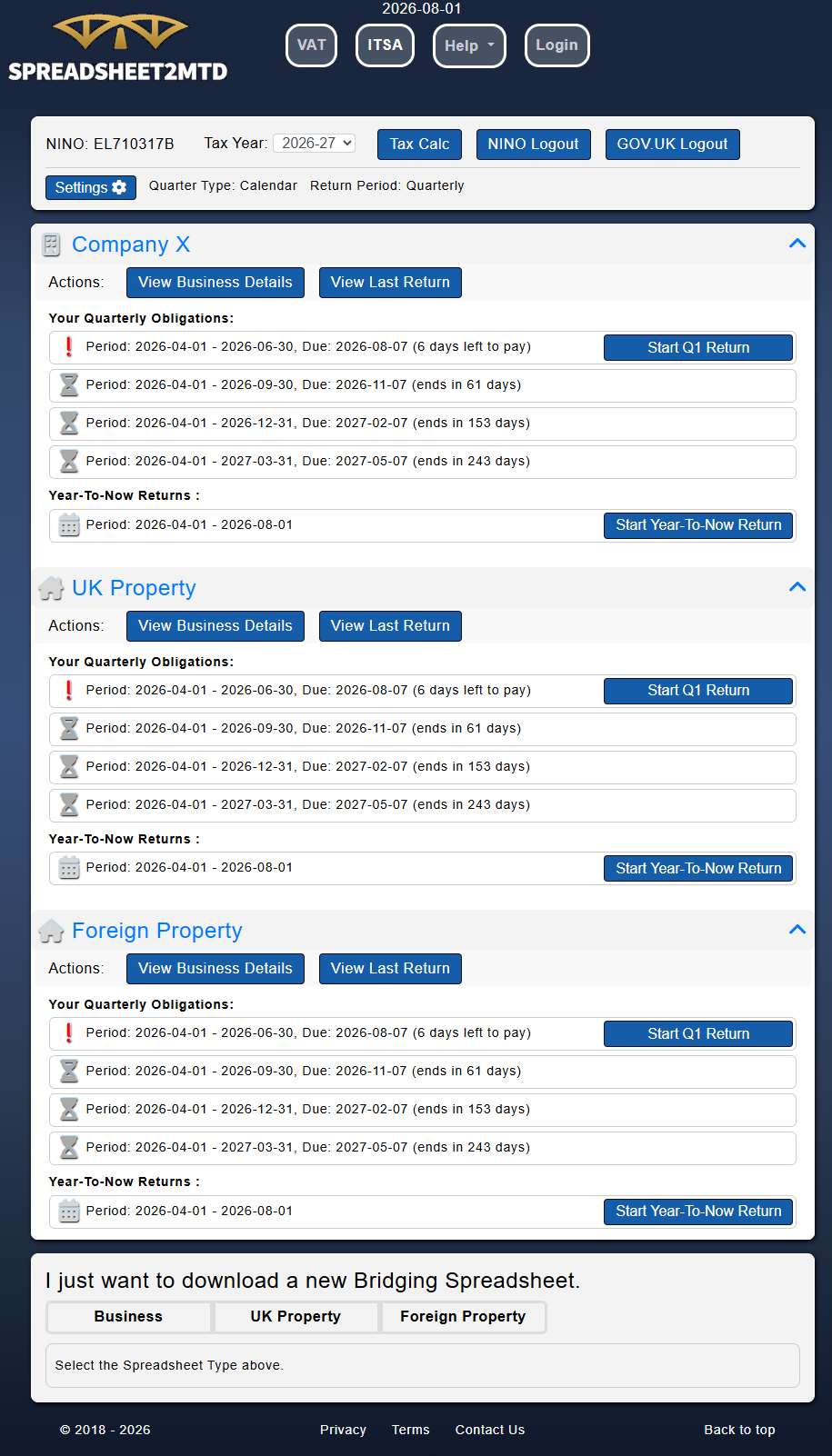832x1456 pixels.
Task: View Last Return for Company X
Action: [x=390, y=283]
